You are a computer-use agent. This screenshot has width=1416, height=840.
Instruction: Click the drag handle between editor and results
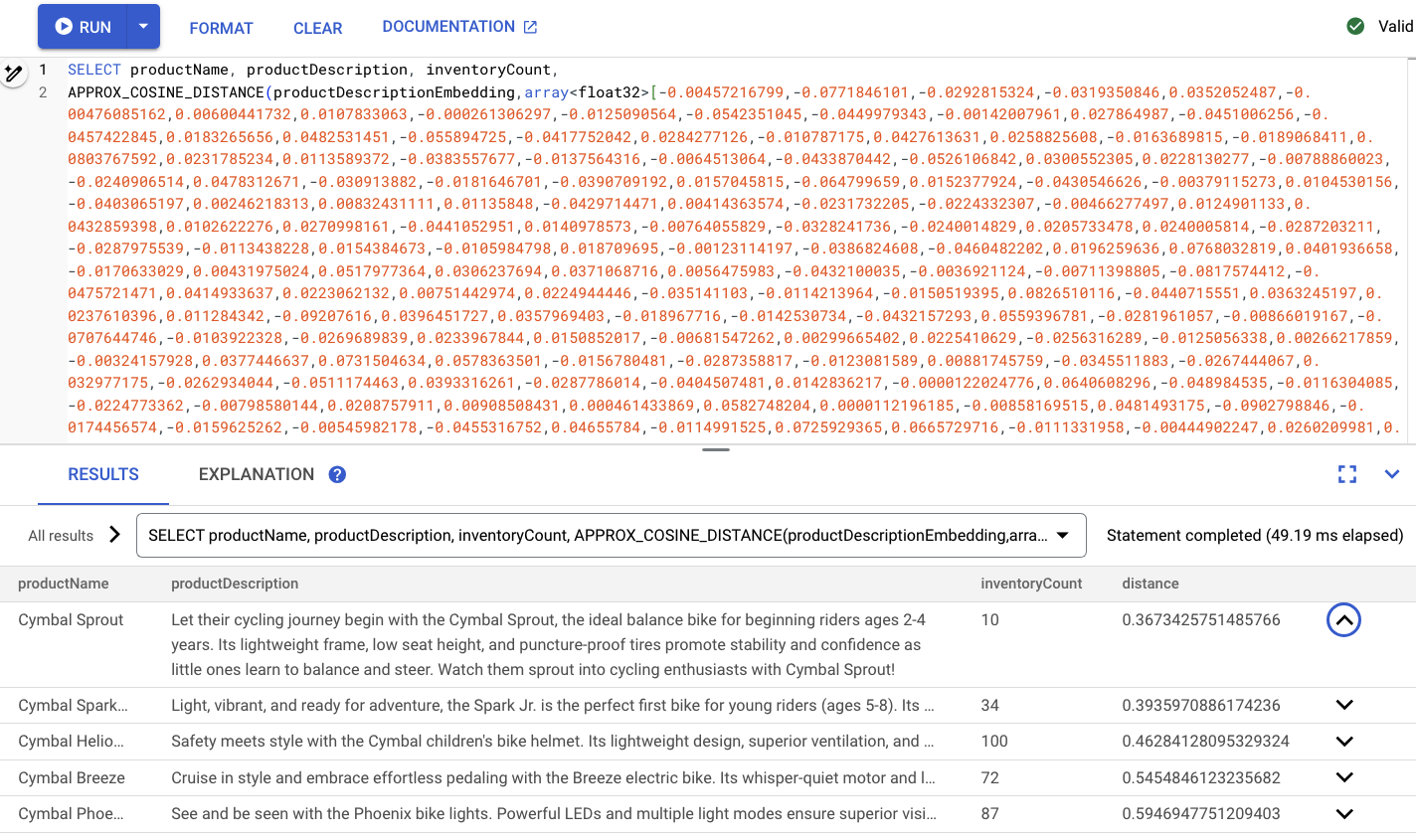[716, 449]
